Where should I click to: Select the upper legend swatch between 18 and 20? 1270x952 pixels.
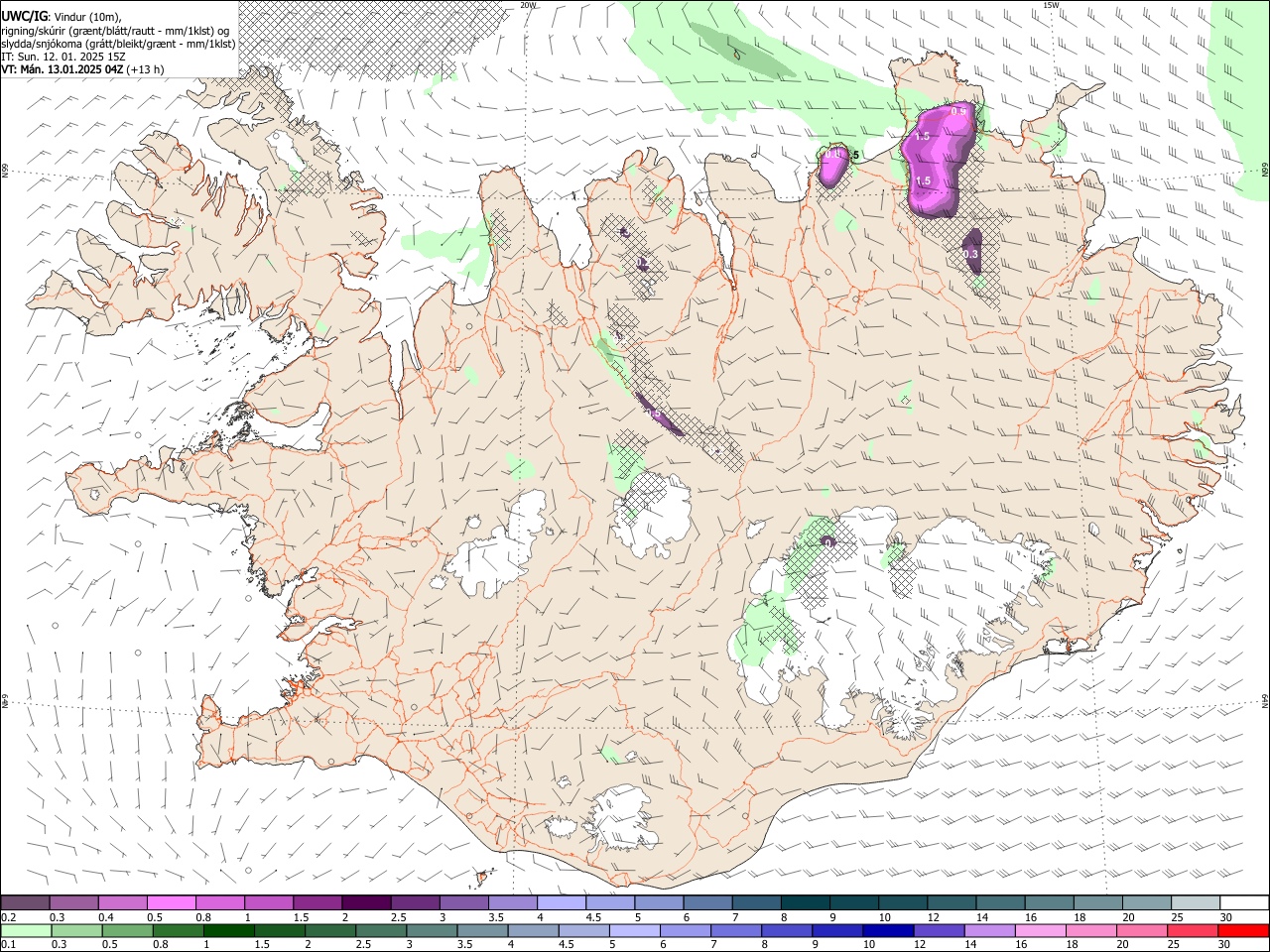point(1097,902)
